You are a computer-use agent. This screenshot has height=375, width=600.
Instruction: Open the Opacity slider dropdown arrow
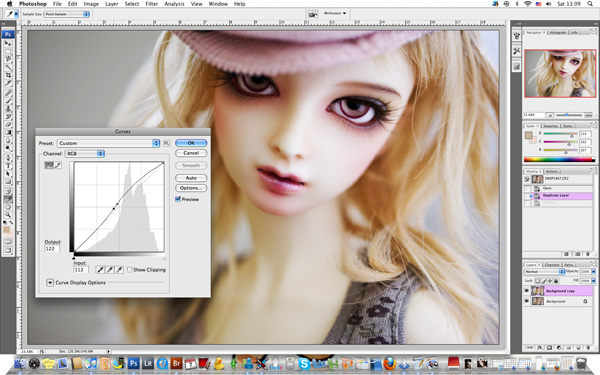click(x=593, y=271)
